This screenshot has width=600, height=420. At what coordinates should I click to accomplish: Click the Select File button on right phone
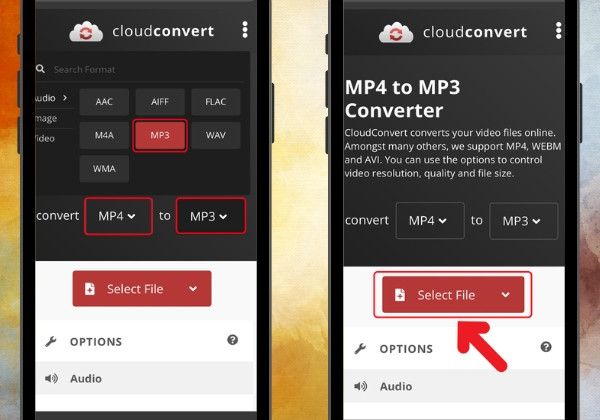click(453, 295)
